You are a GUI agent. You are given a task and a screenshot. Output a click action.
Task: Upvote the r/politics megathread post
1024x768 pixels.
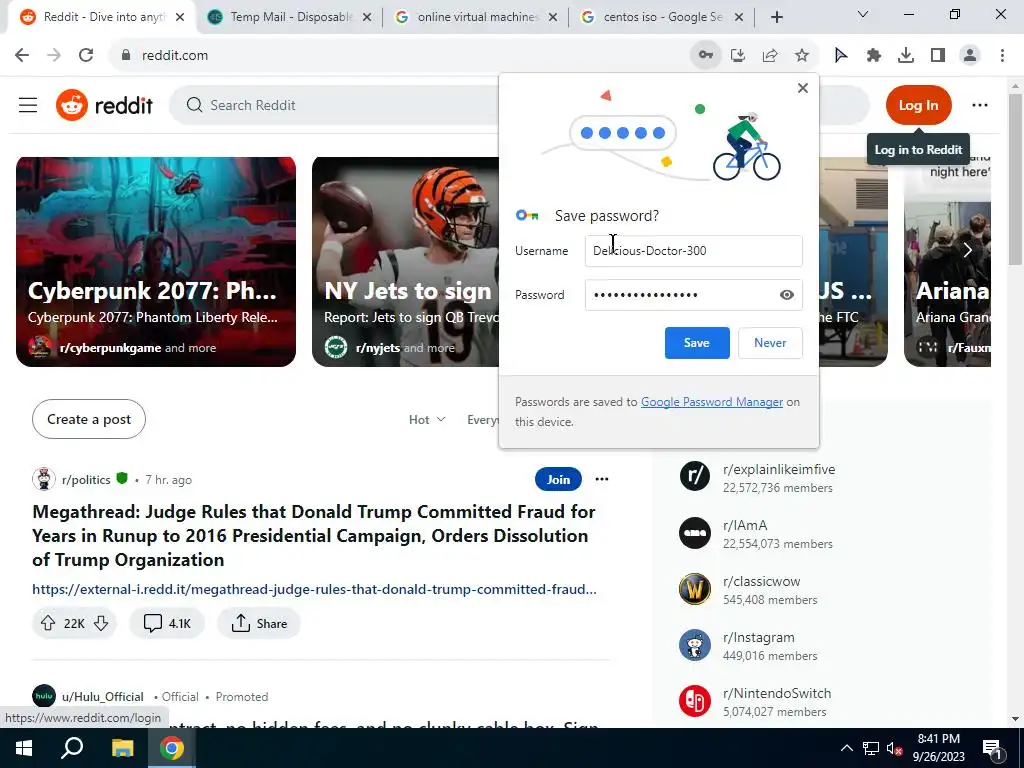pyautogui.click(x=48, y=624)
